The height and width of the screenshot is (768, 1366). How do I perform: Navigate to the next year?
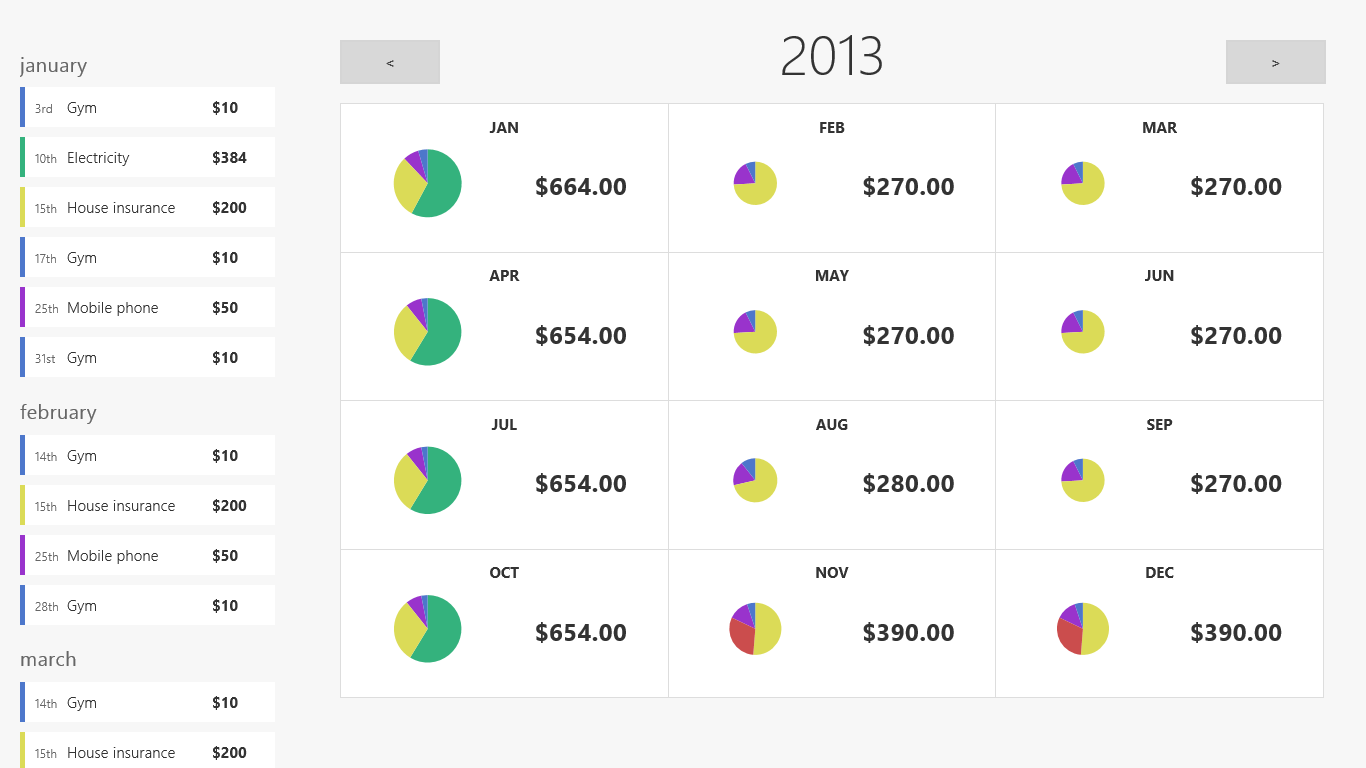(x=1275, y=61)
